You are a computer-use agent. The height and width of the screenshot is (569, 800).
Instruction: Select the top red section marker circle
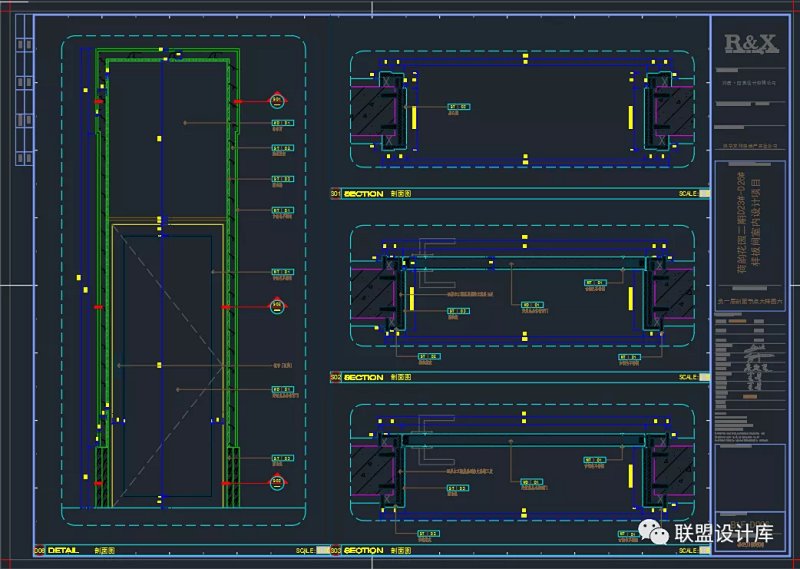pyautogui.click(x=277, y=100)
